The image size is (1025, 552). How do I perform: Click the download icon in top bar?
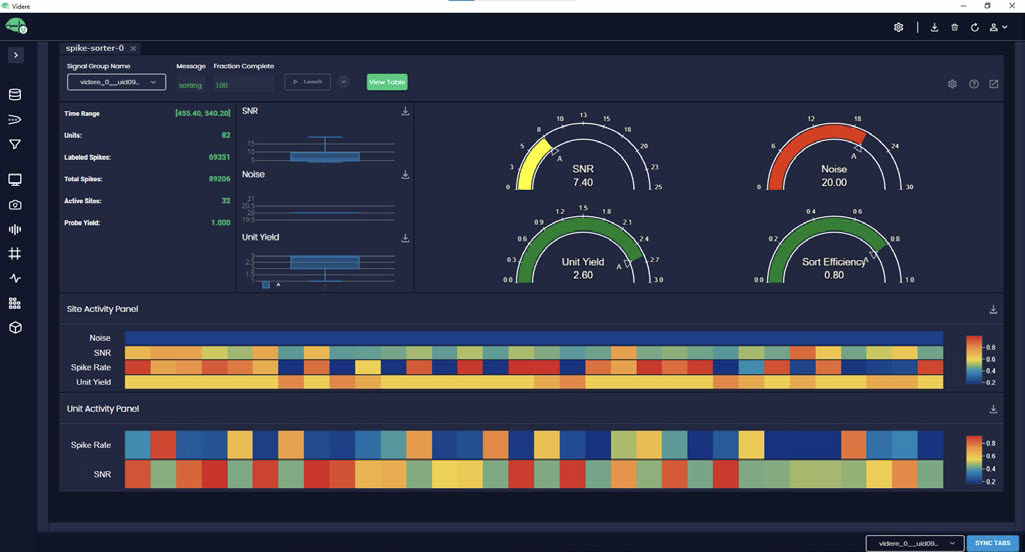[x=934, y=27]
